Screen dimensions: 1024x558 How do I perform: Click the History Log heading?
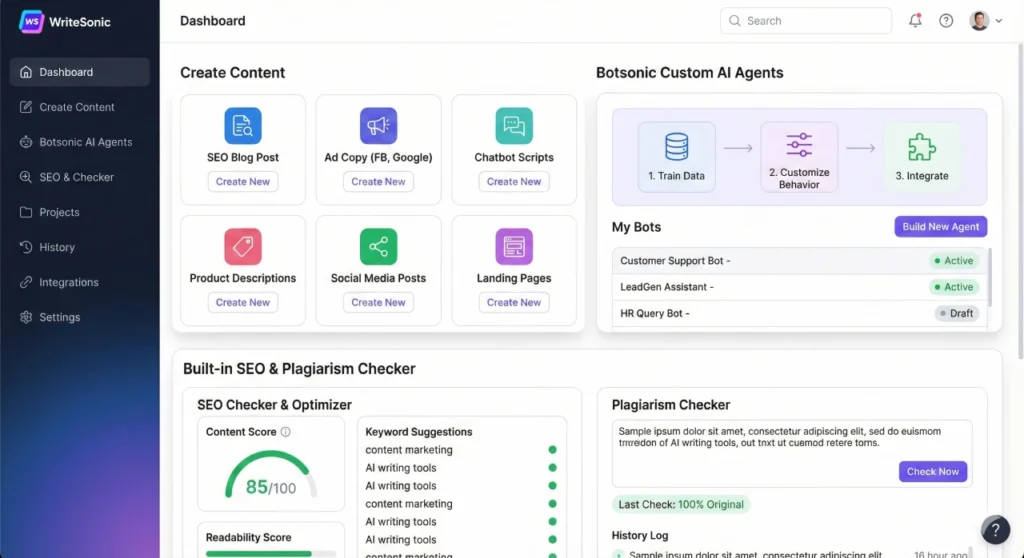pos(640,536)
